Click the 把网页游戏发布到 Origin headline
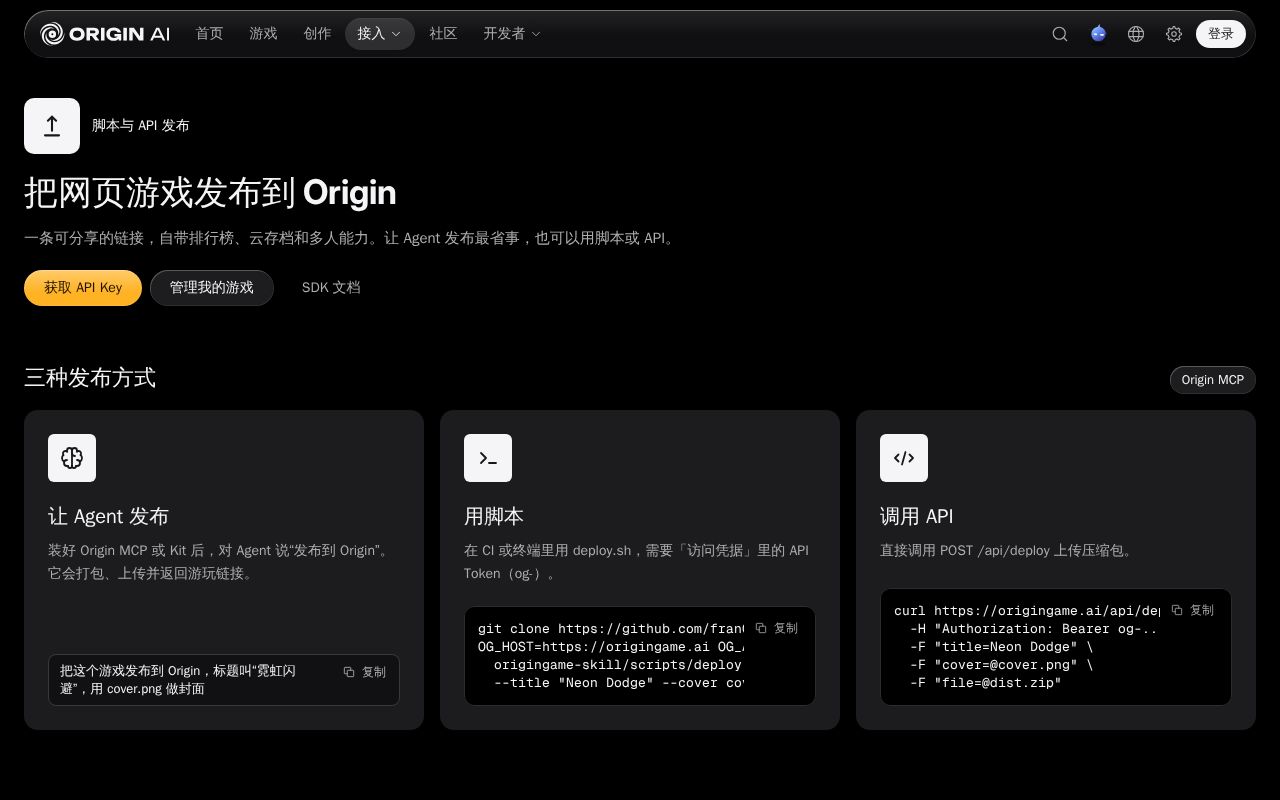The width and height of the screenshot is (1280, 800). (210, 193)
